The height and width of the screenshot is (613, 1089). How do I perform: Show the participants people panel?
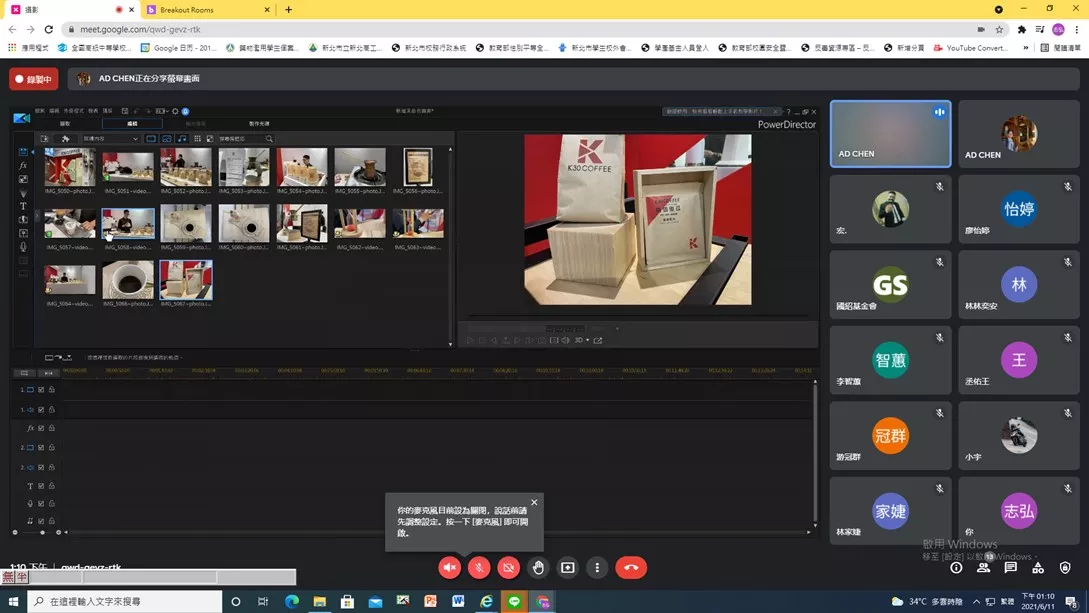983,568
